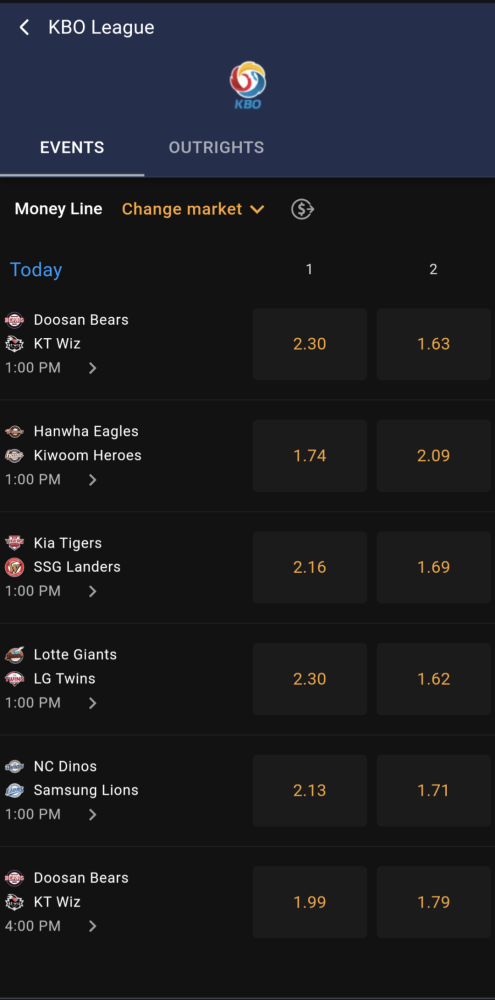The height and width of the screenshot is (1000, 495).
Task: Click the Lotte Giants team logo
Action: coord(14,655)
